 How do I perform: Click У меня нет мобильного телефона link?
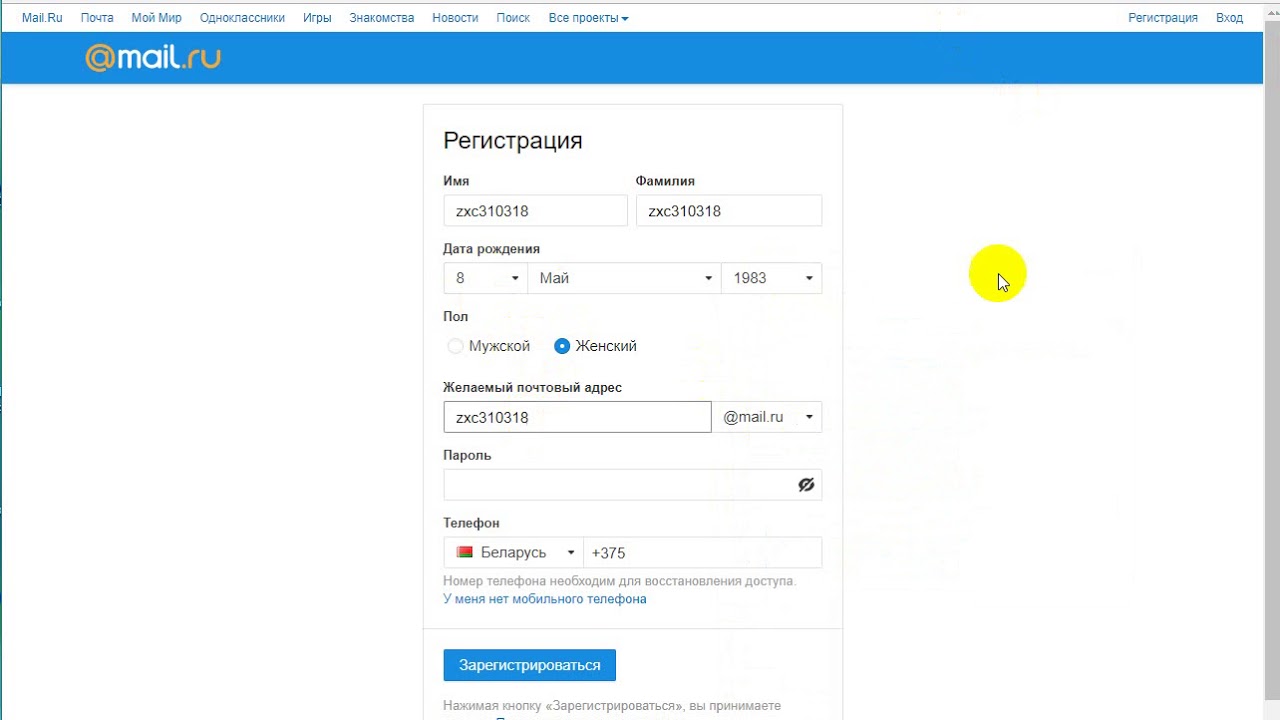545,599
